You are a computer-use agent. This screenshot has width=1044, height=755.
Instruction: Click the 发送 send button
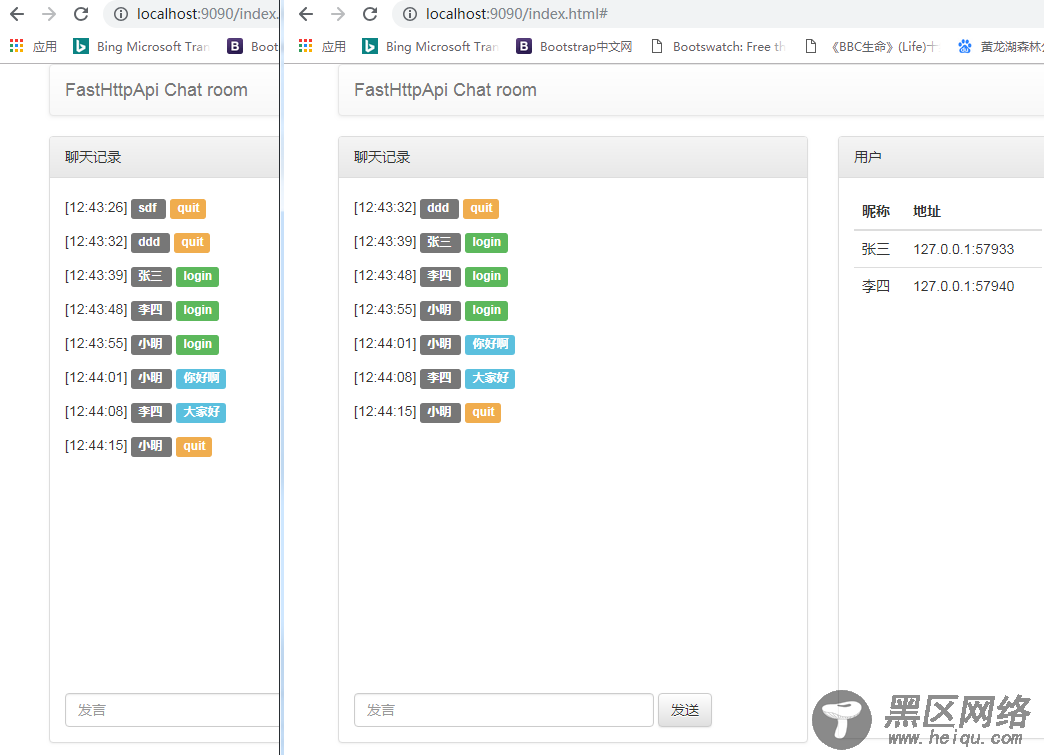[684, 710]
